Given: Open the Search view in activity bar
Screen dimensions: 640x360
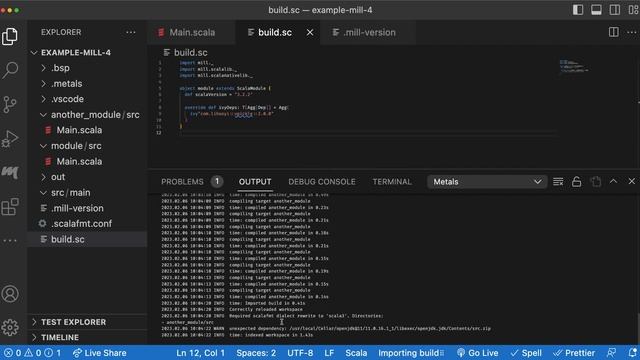Looking at the screenshot, I should [10, 70].
